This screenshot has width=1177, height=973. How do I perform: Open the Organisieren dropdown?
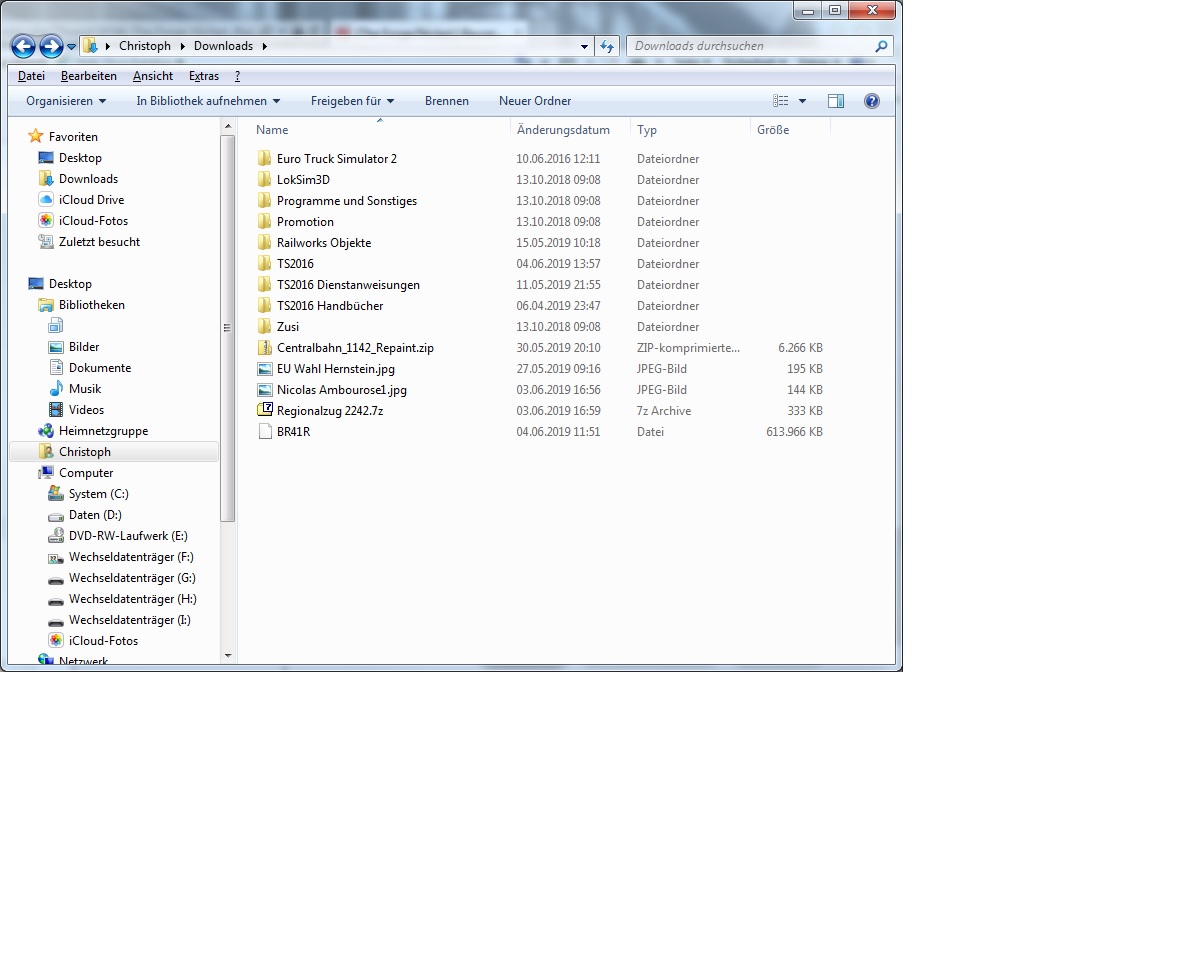[x=66, y=101]
